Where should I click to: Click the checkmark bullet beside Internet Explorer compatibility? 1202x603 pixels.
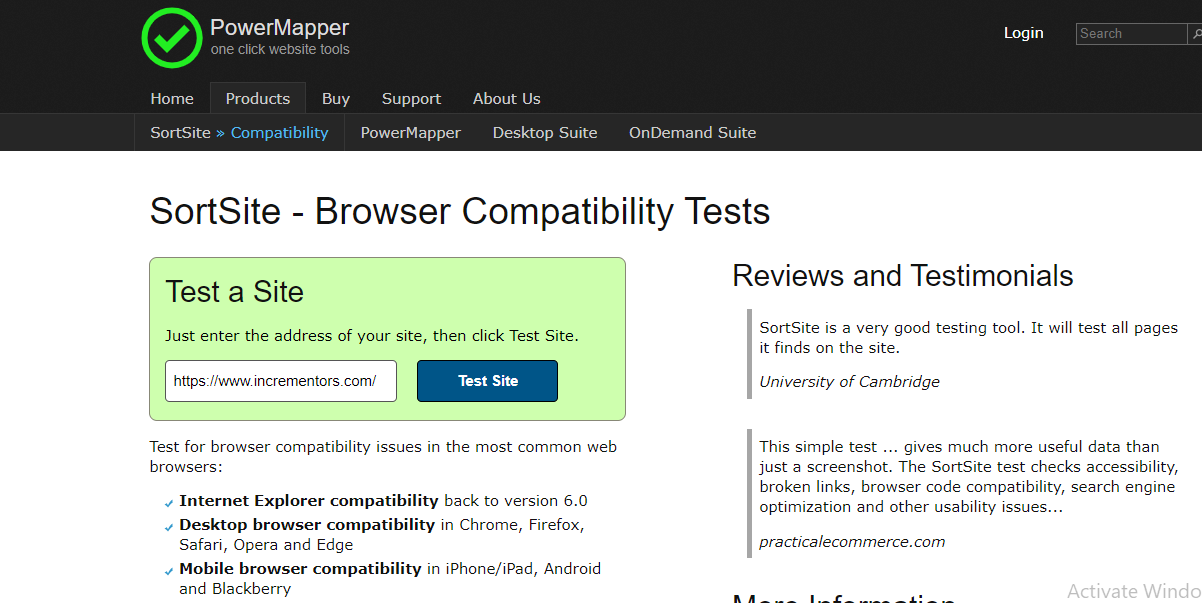169,503
